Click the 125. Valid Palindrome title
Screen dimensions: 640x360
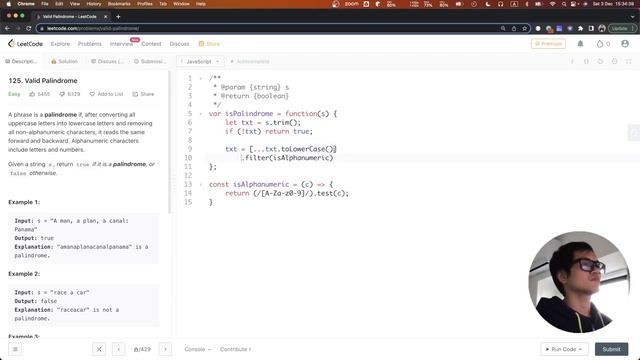coord(43,81)
